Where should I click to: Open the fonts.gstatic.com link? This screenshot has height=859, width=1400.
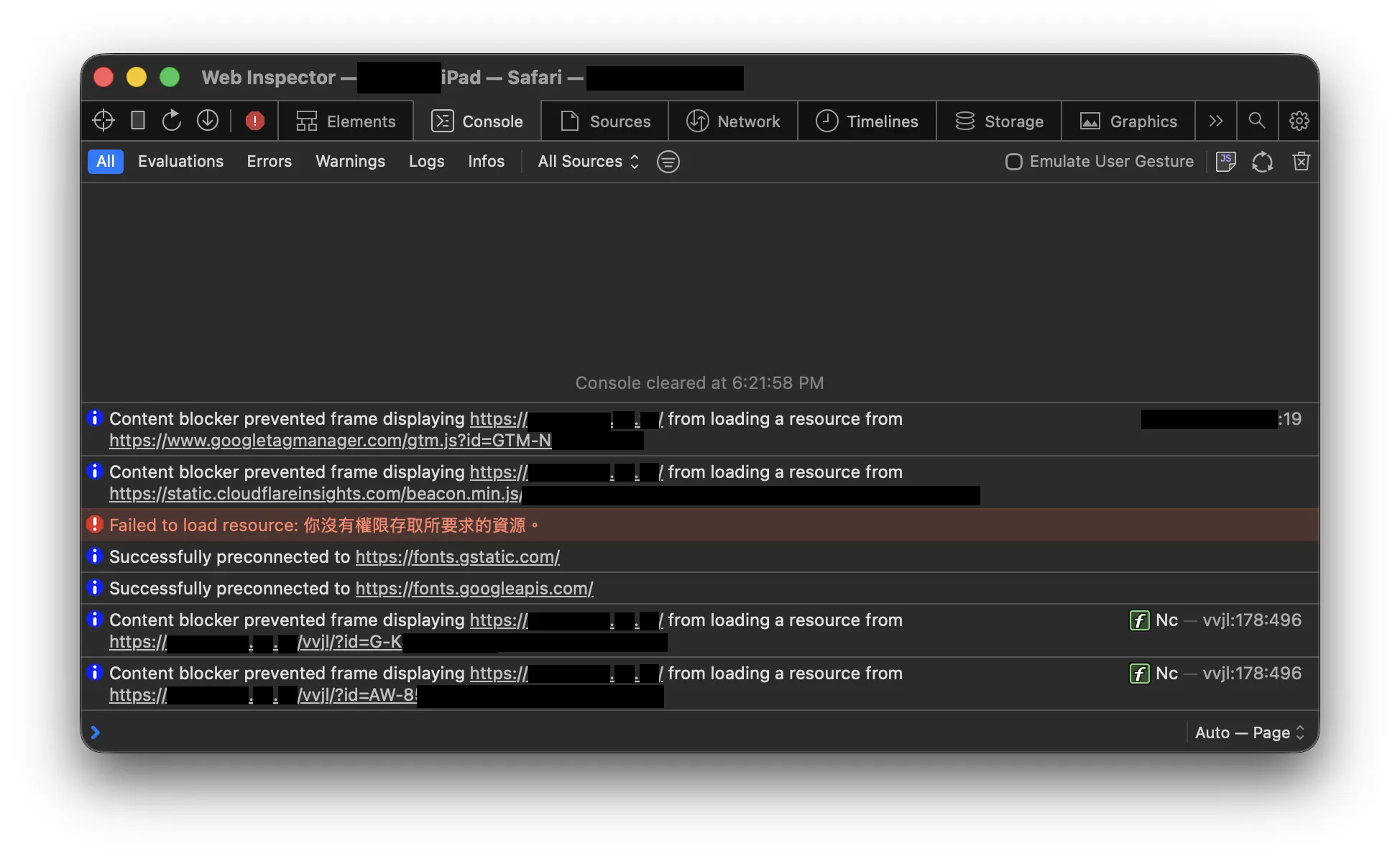457,557
